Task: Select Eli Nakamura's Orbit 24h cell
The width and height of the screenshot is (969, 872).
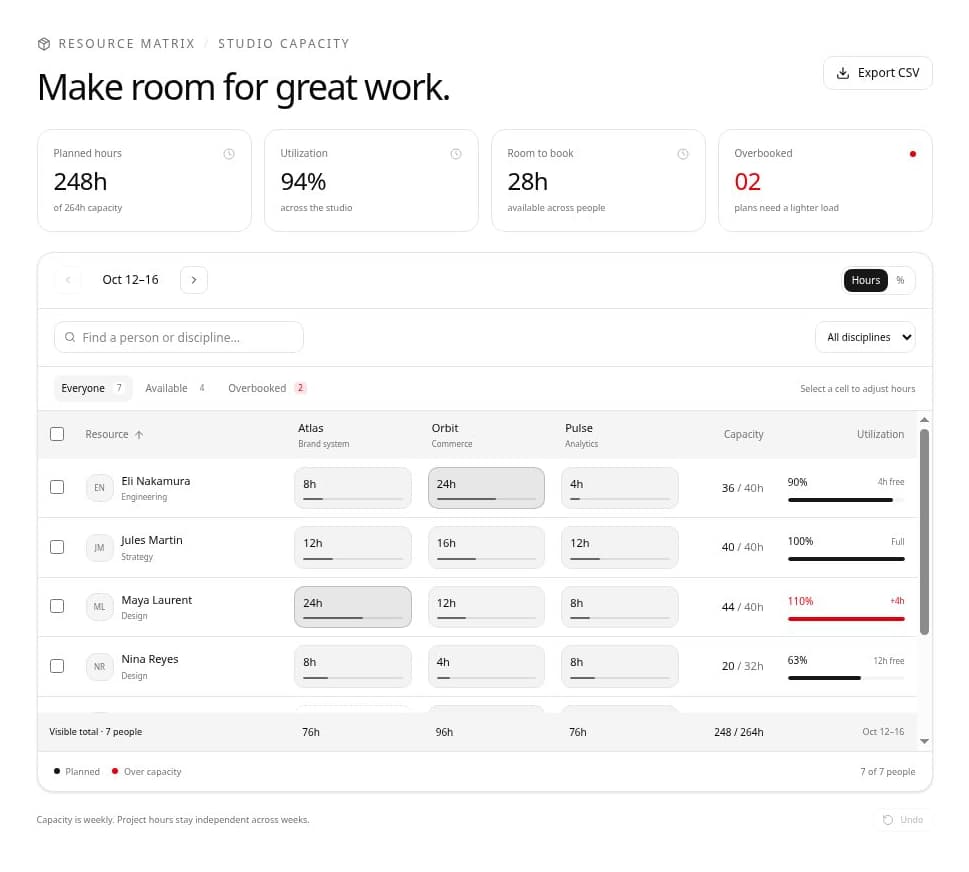Action: pyautogui.click(x=486, y=488)
